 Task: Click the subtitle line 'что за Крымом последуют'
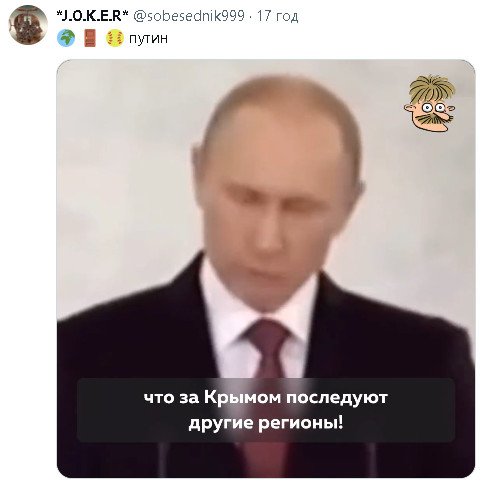(266, 398)
